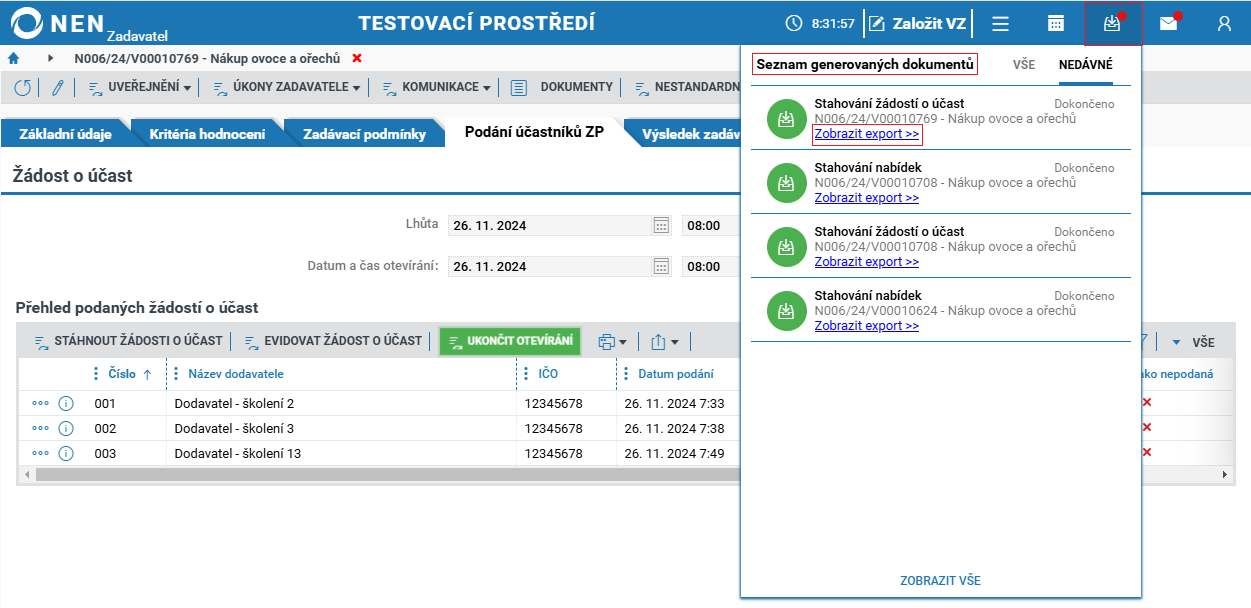
Task: Open the DOKUMENTY toolbar item
Action: click(x=562, y=88)
